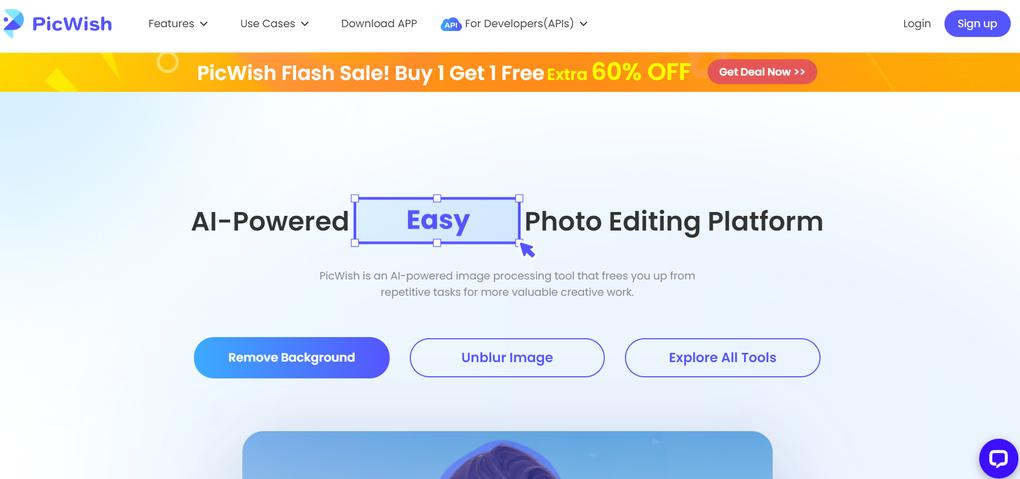Click bottom-middle handle of Easy selection box

(x=437, y=243)
